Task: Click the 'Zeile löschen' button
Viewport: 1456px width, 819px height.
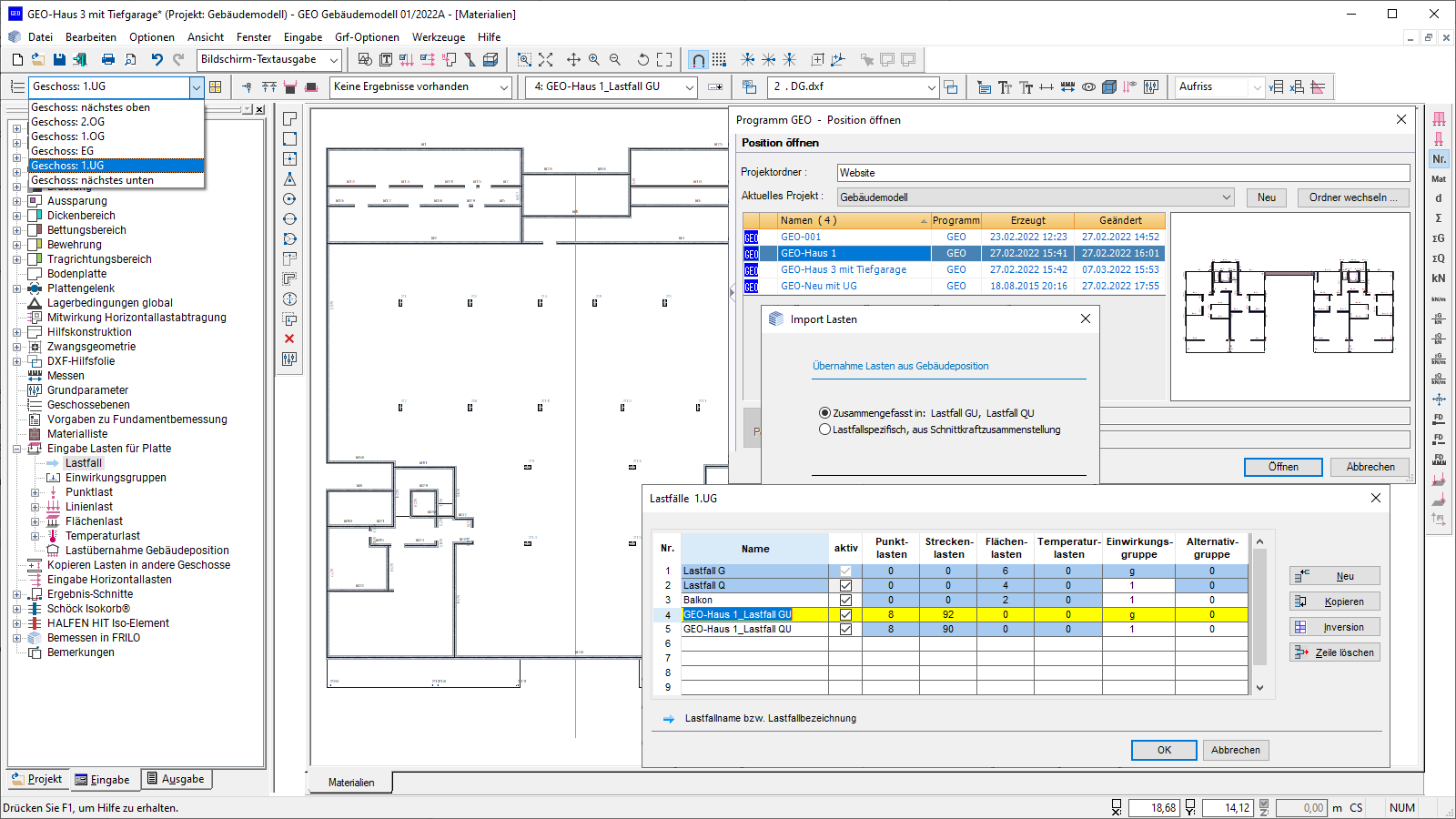Action: pyautogui.click(x=1334, y=652)
